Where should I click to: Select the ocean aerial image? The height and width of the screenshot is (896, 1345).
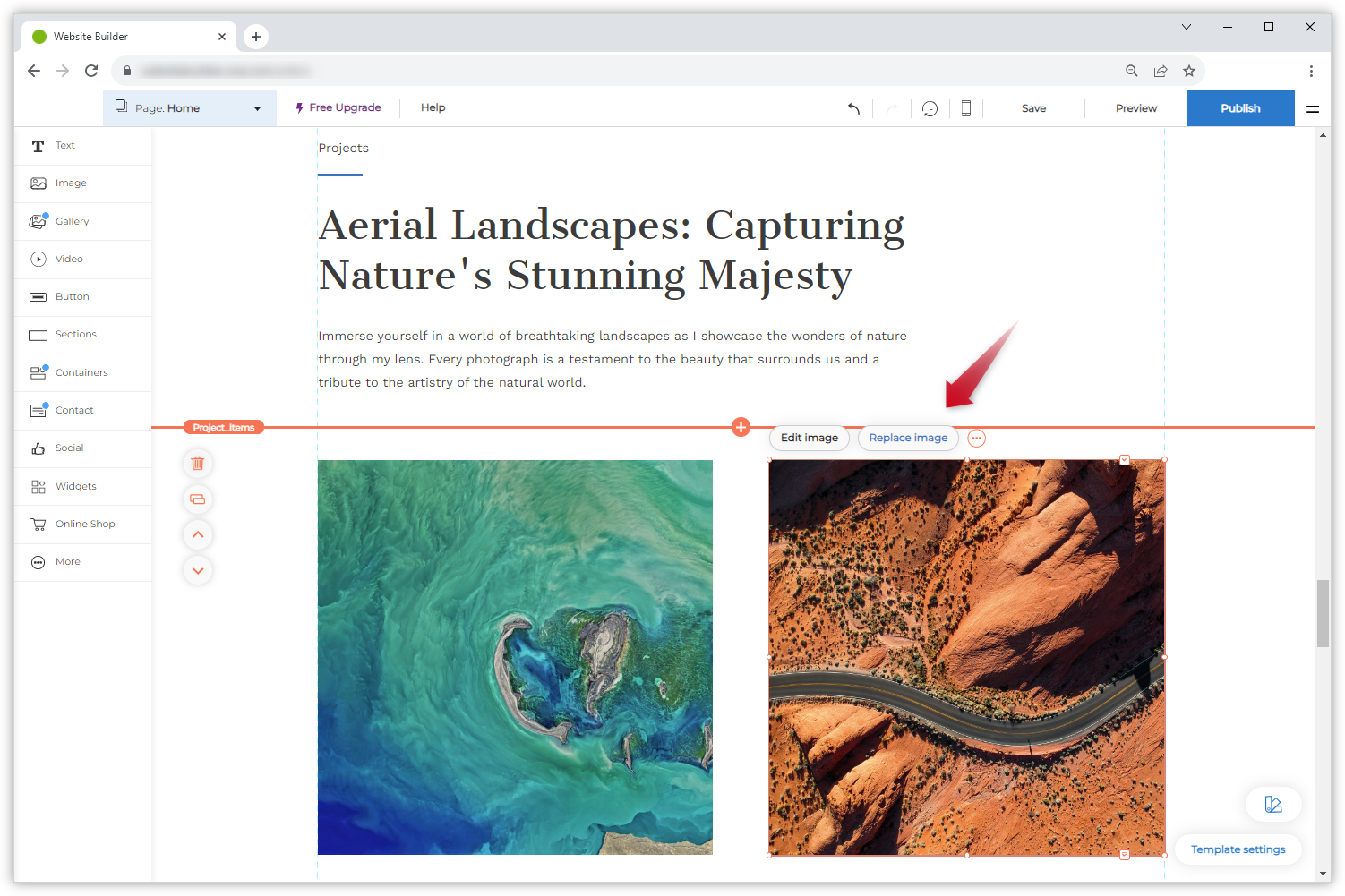515,657
